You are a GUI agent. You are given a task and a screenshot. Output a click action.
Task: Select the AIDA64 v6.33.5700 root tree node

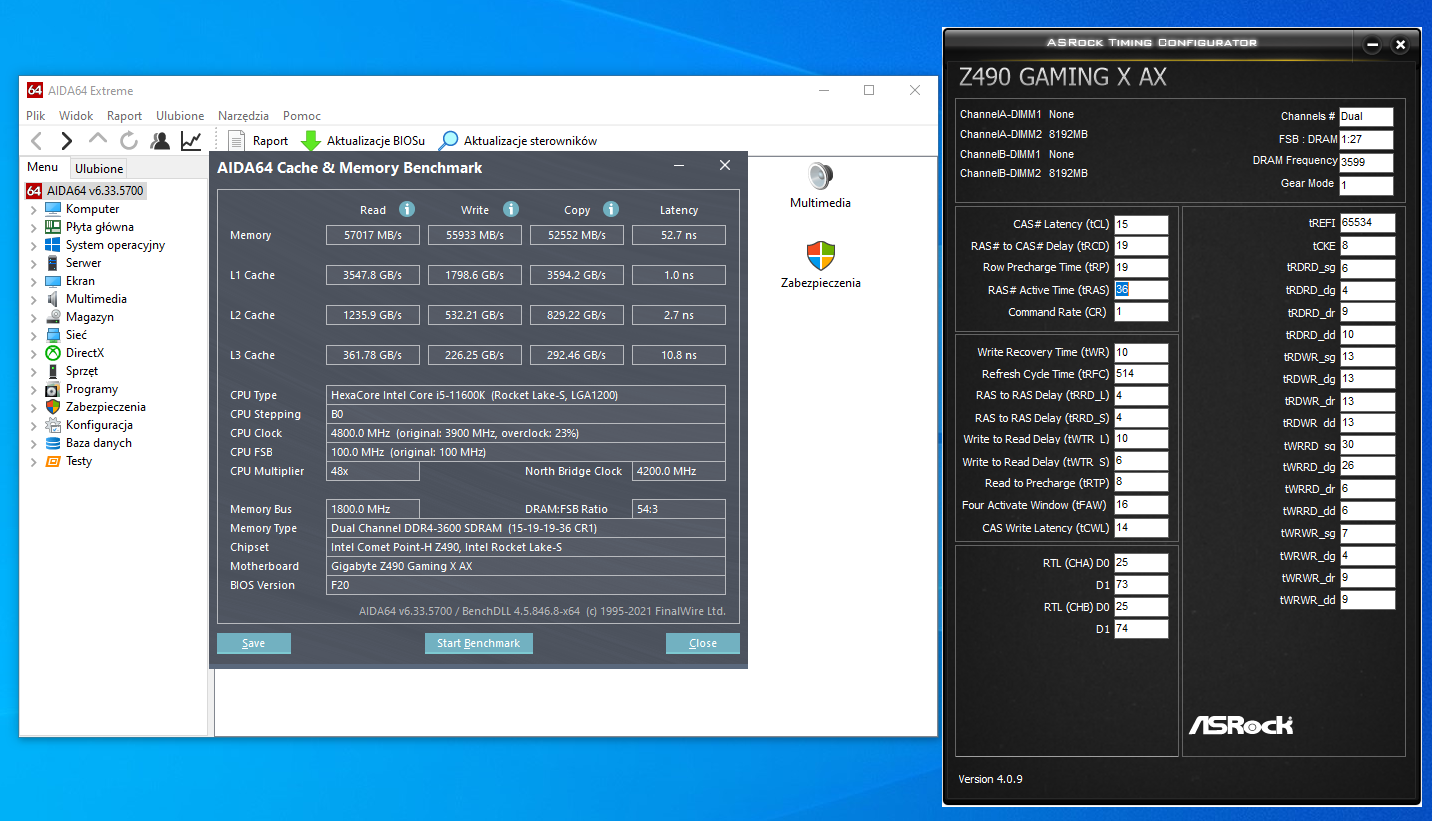[x=85, y=190]
